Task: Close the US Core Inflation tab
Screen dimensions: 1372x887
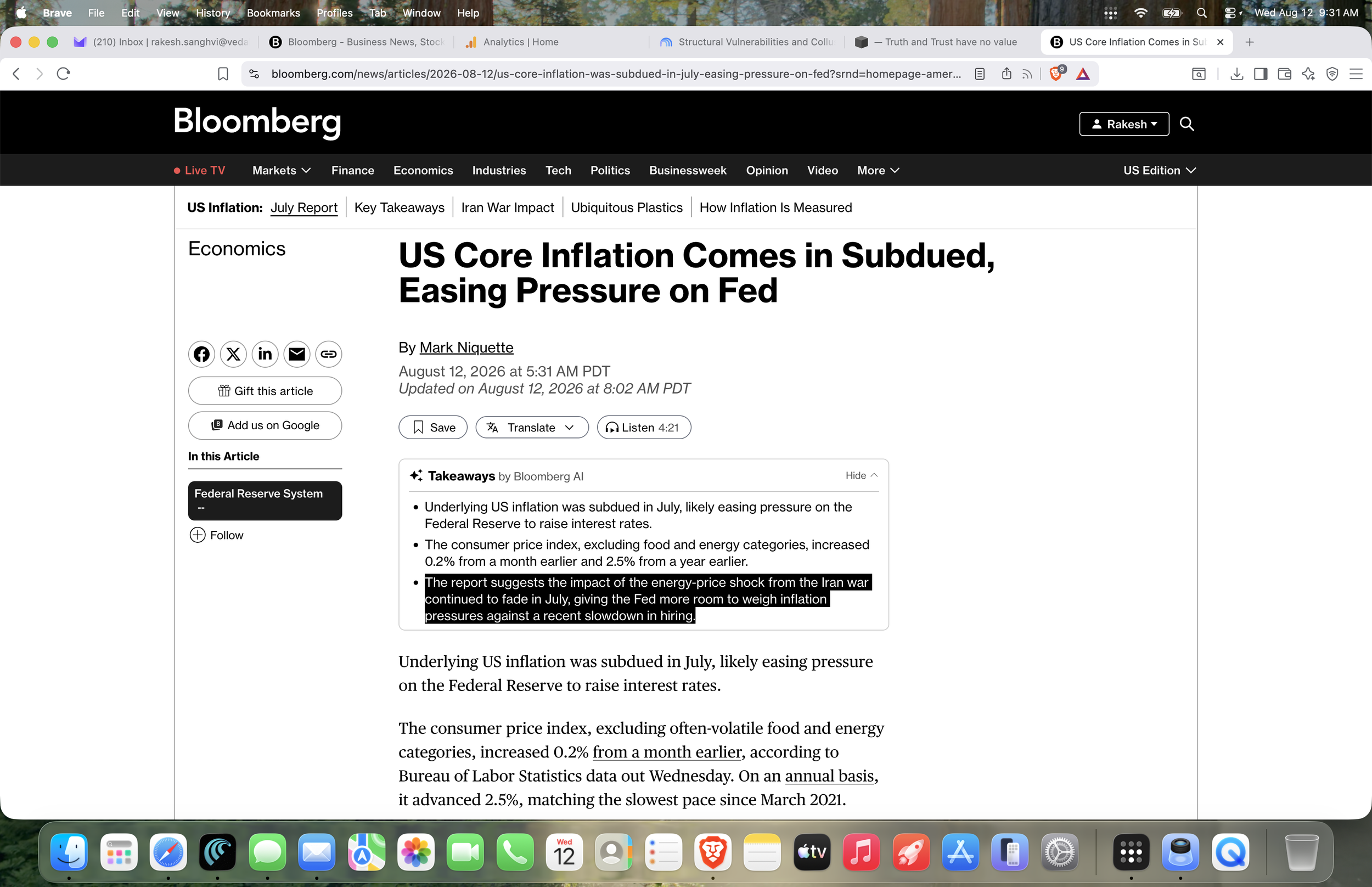Action: [x=1219, y=42]
